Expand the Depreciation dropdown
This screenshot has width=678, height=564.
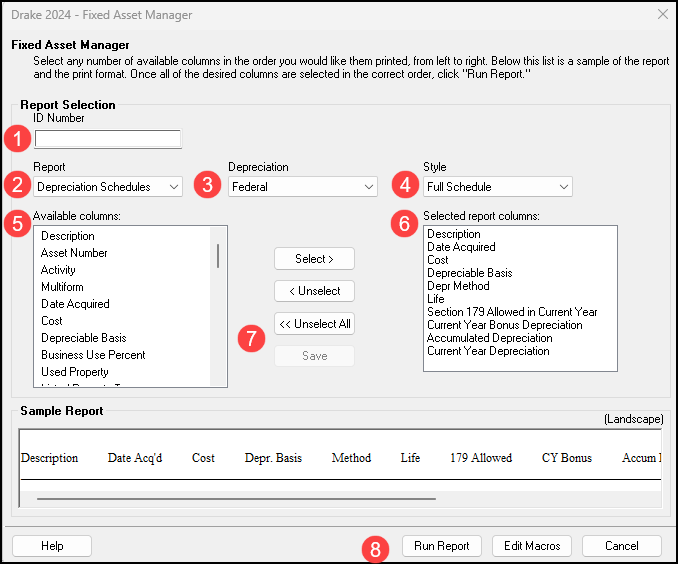coord(302,186)
